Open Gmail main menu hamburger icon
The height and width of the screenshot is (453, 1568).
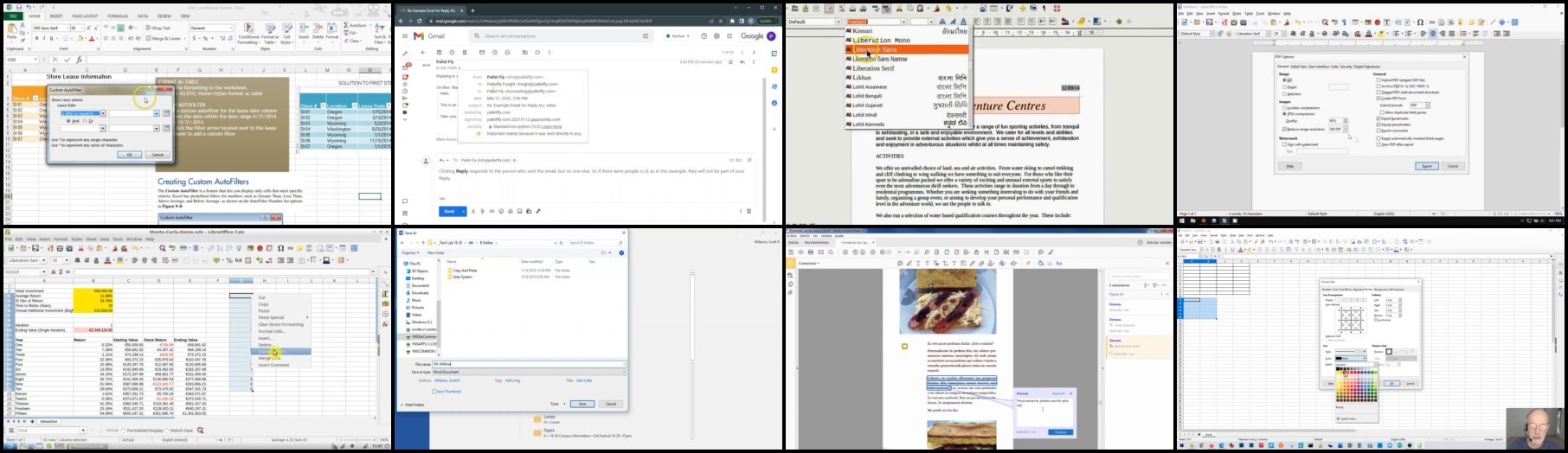[x=405, y=35]
